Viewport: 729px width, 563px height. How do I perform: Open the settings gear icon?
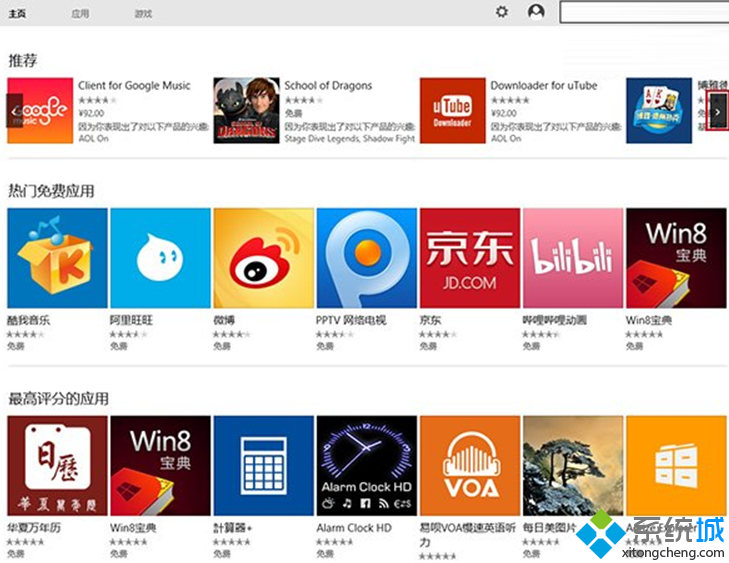coord(502,12)
